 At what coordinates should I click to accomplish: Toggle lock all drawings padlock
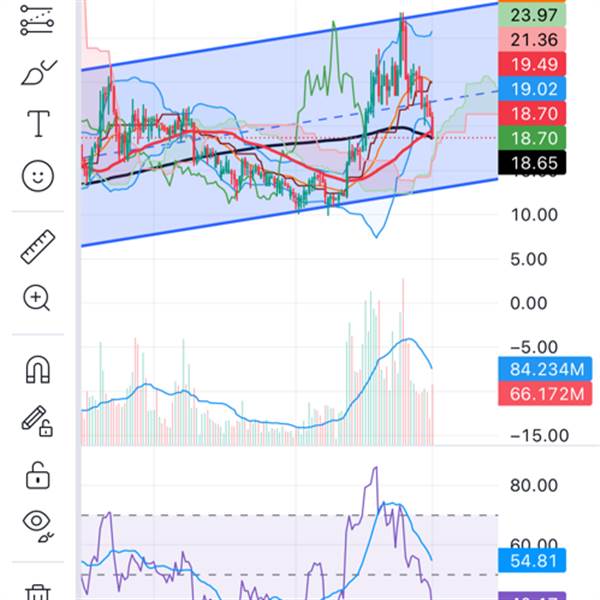[x=38, y=475]
